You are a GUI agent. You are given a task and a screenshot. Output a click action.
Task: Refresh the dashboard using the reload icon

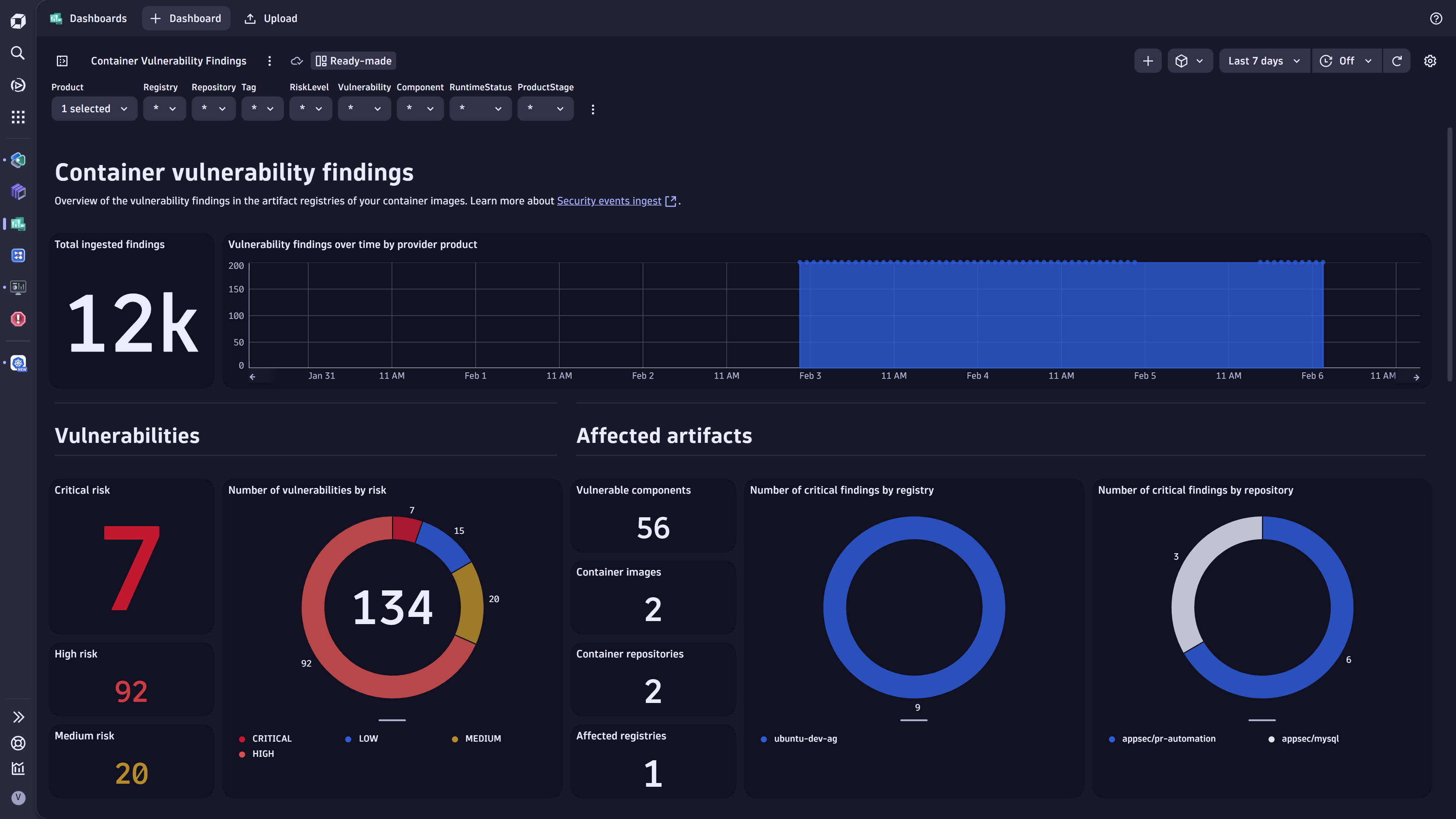[1396, 61]
